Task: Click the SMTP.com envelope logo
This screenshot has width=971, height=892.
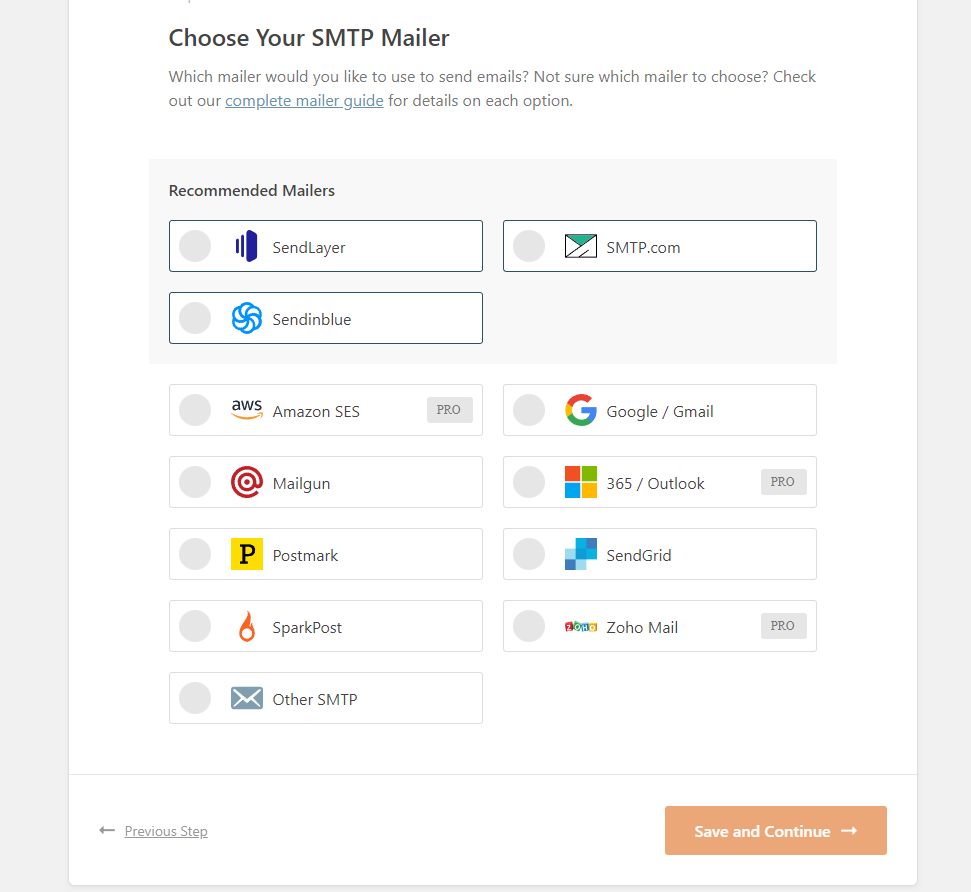Action: pyautogui.click(x=581, y=246)
